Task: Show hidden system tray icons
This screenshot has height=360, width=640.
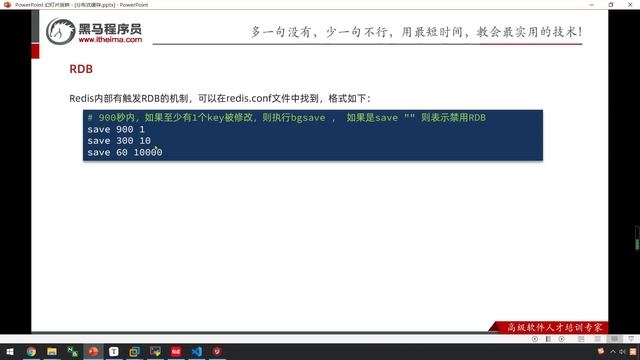Action: pos(613,351)
